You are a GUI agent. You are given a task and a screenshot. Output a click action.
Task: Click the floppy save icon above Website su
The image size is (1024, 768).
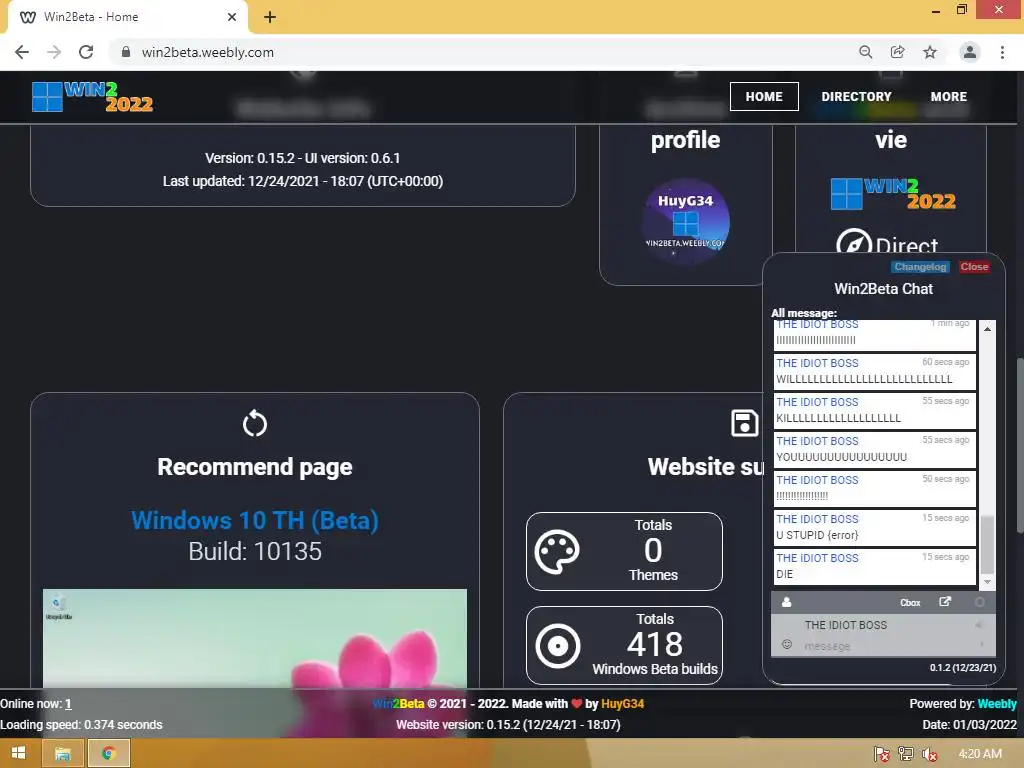744,423
